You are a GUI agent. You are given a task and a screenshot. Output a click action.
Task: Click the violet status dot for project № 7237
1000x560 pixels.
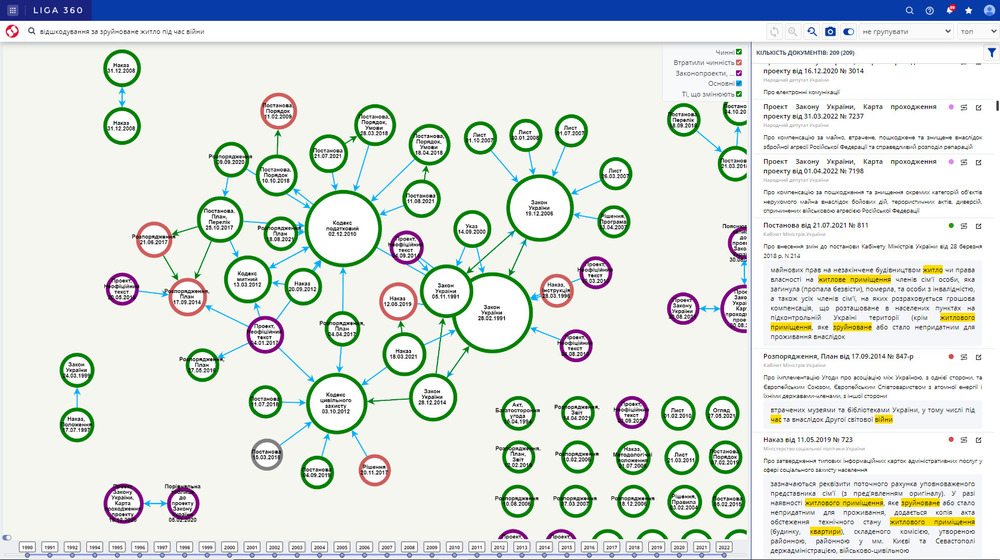point(951,108)
